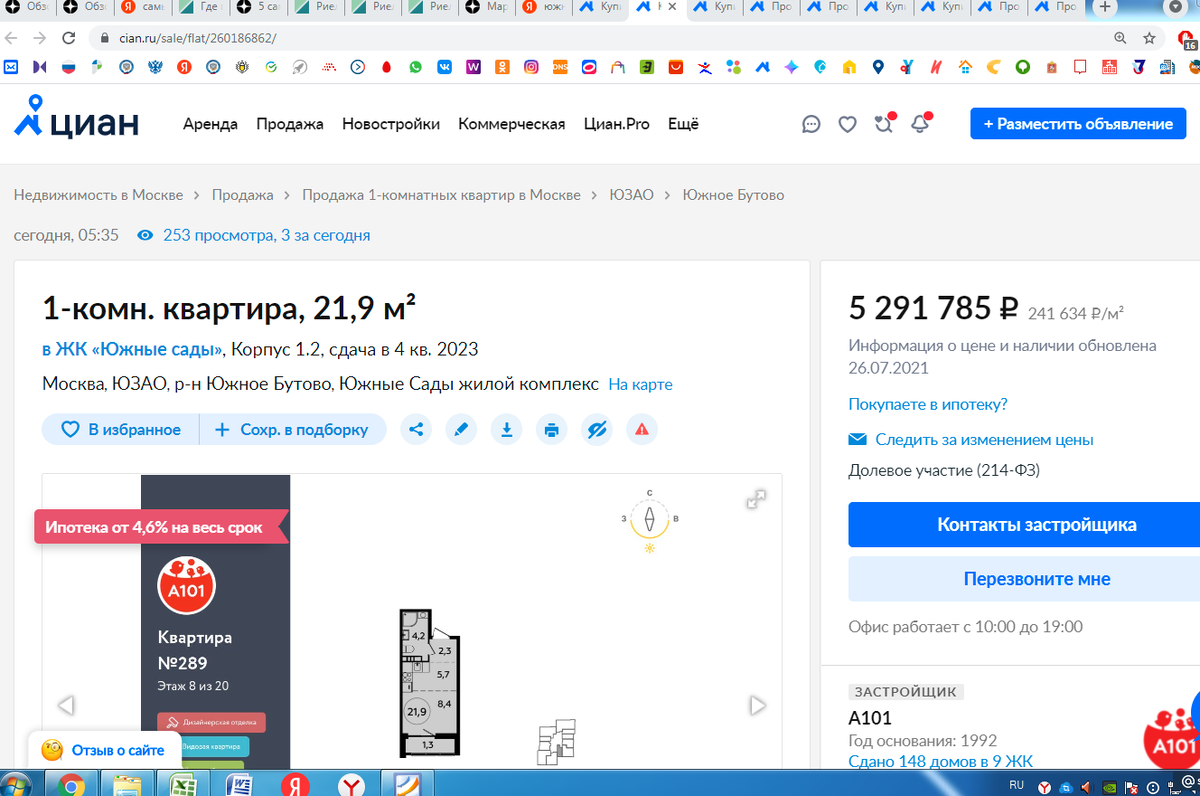This screenshot has height=796, width=1200.
Task: Open Yandex bookmark in bookmarks bar
Action: tap(184, 67)
